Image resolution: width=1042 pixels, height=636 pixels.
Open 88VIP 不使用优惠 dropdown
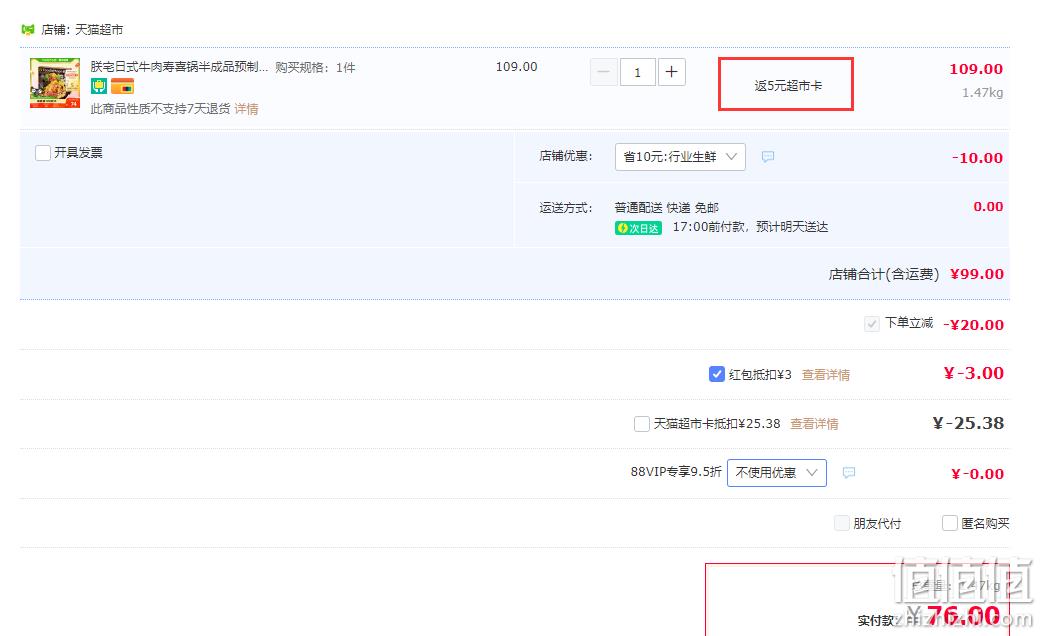pos(777,473)
